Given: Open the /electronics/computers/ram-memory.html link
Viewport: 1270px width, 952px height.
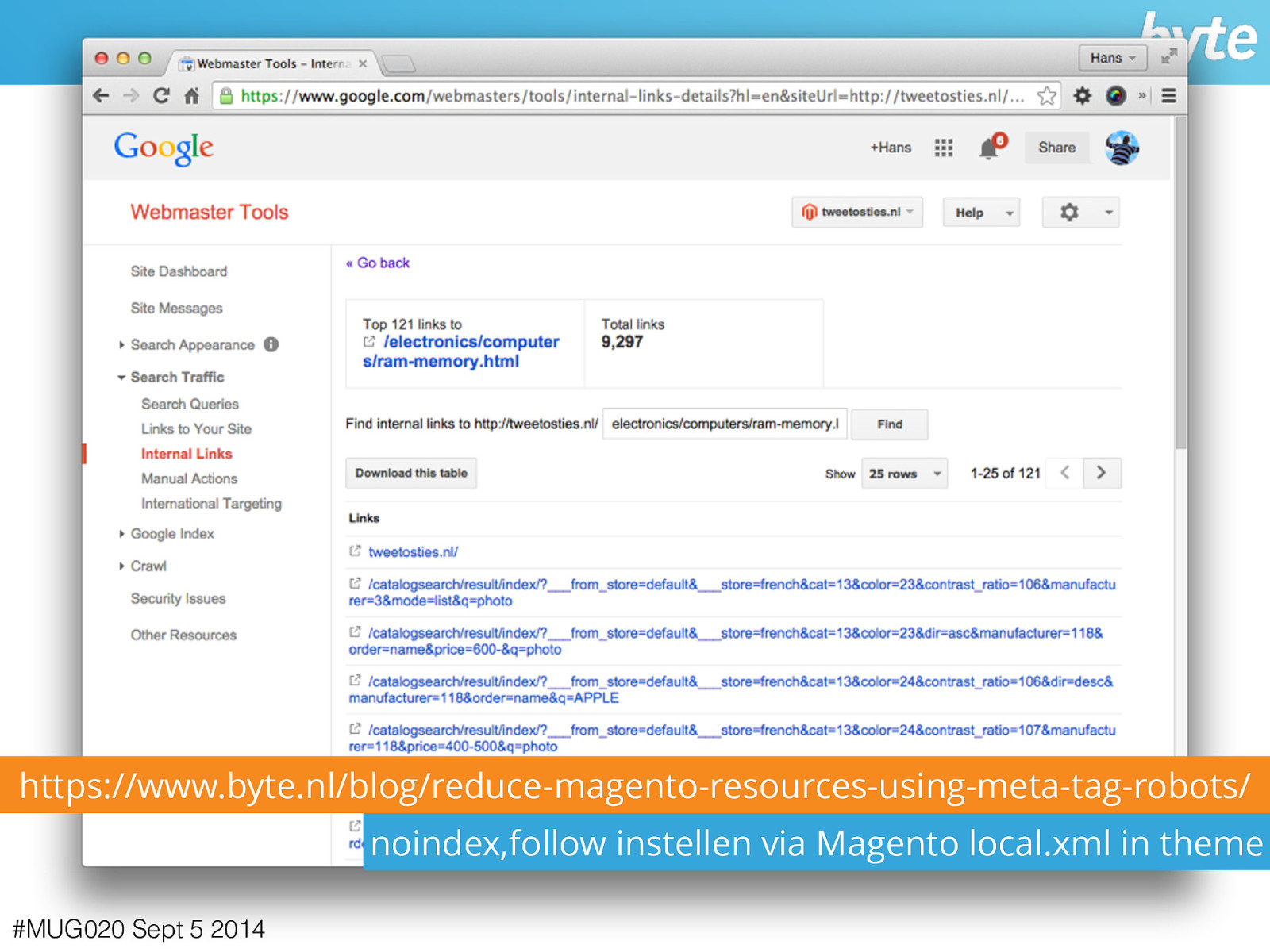Looking at the screenshot, I should 460,351.
